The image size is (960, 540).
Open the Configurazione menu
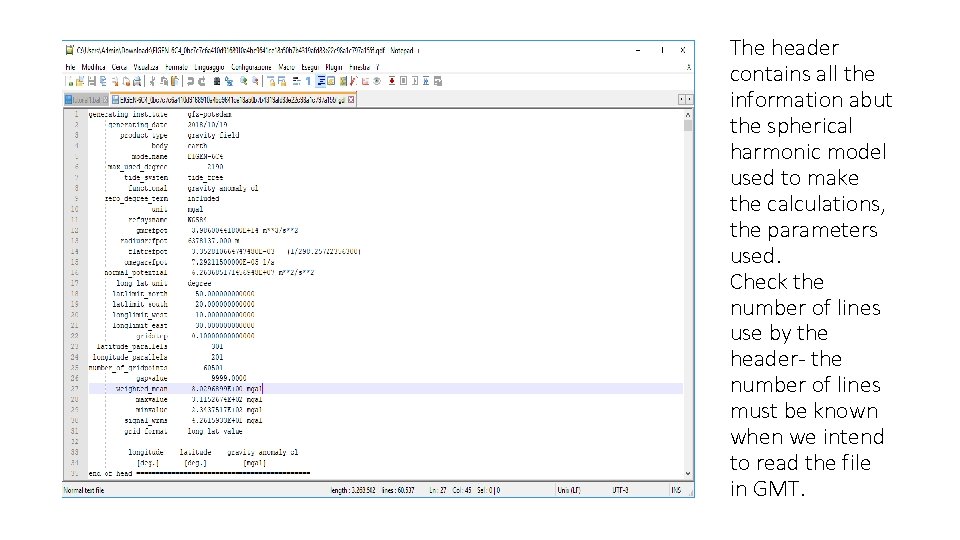[251, 67]
